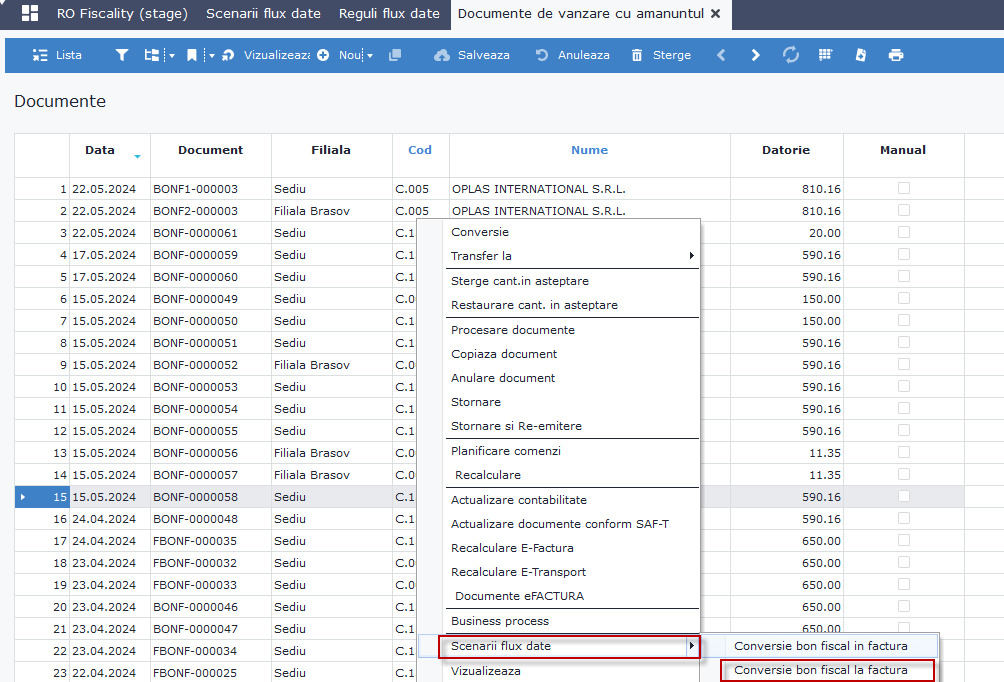Viewport: 1004px width, 682px height.
Task: Click the Salveaza button
Action: 472,55
